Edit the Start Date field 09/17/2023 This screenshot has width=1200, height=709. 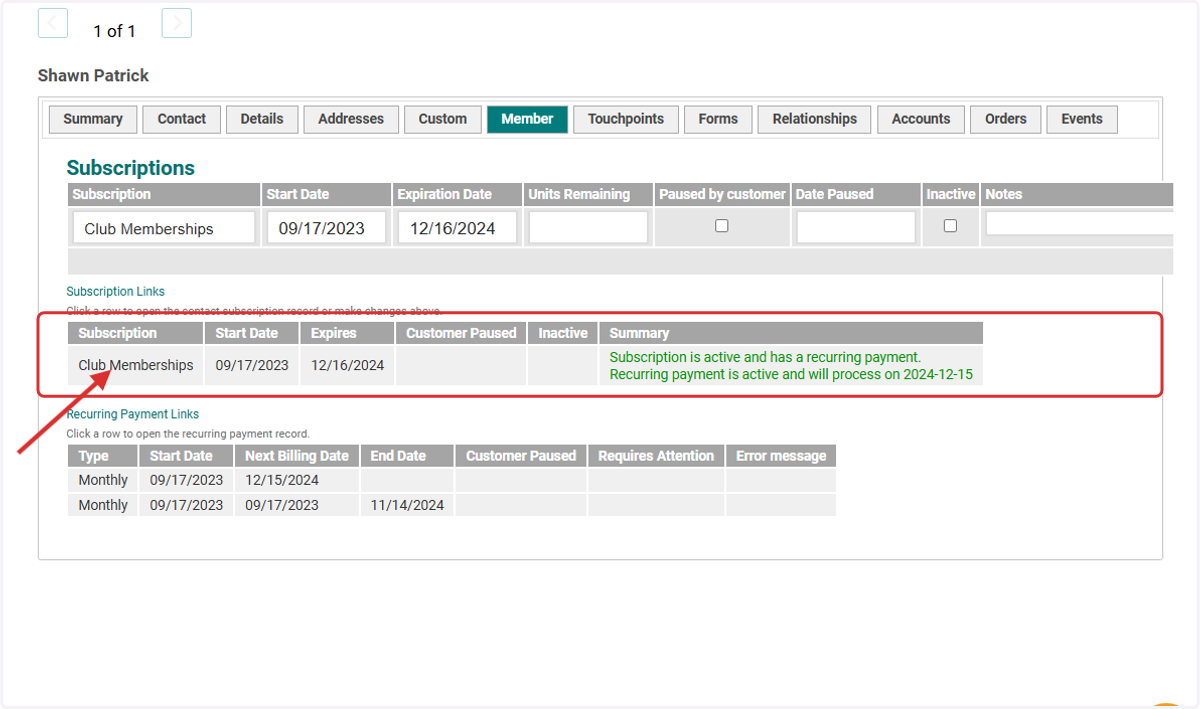tap(326, 228)
